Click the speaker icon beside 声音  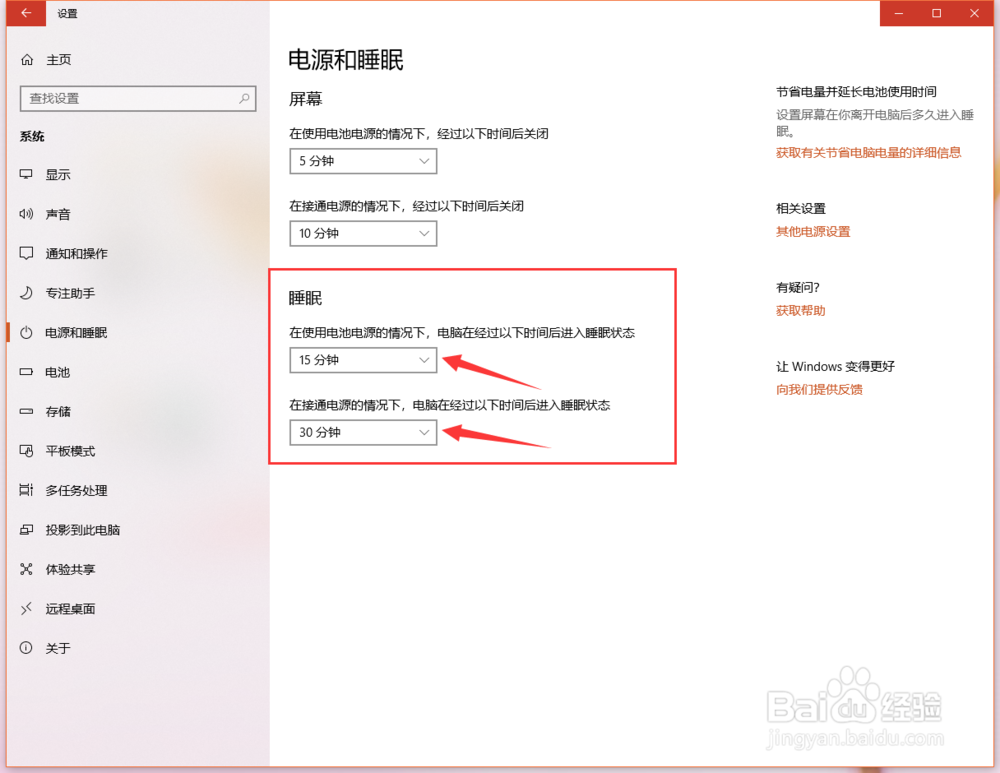click(26, 214)
